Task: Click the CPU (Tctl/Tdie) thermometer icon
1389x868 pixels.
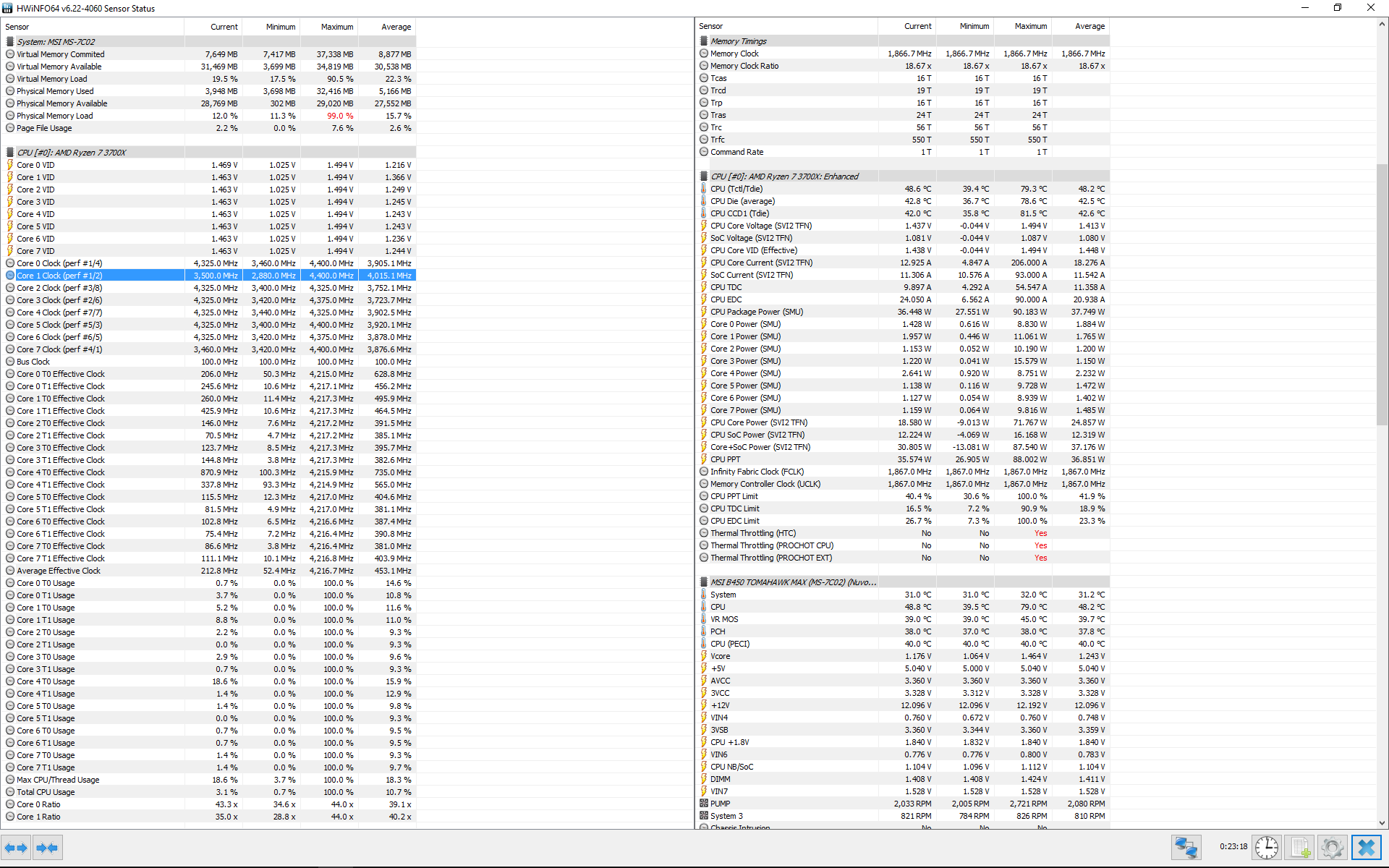Action: pos(703,189)
